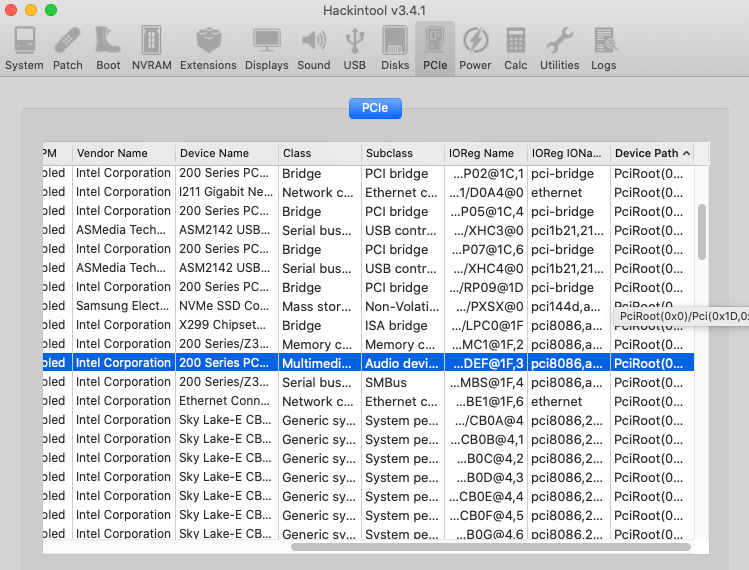Click the …/RP09@1D cell
The width and height of the screenshot is (749, 570).
[x=487, y=288]
